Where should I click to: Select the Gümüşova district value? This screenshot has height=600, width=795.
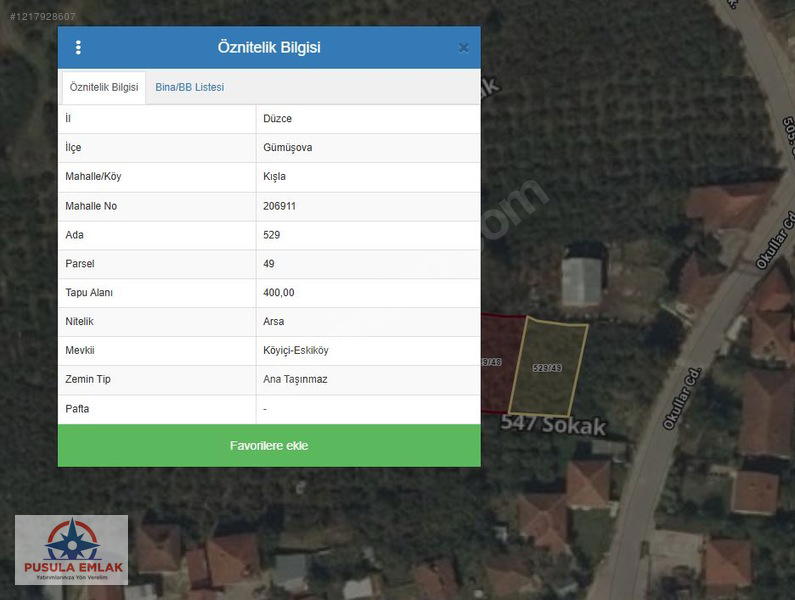tap(288, 148)
